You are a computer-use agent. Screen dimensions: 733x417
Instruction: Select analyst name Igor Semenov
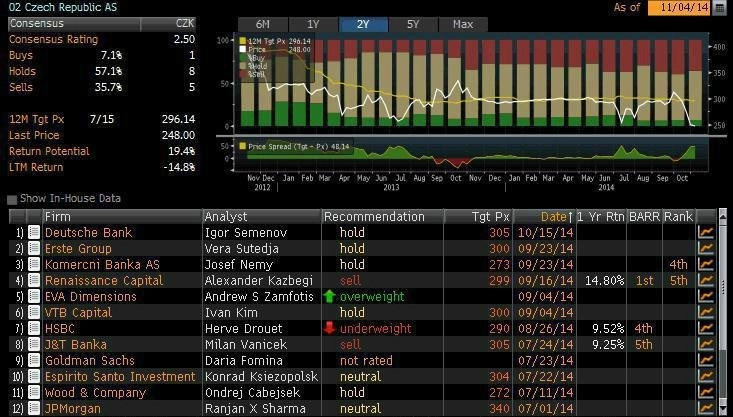[245, 232]
